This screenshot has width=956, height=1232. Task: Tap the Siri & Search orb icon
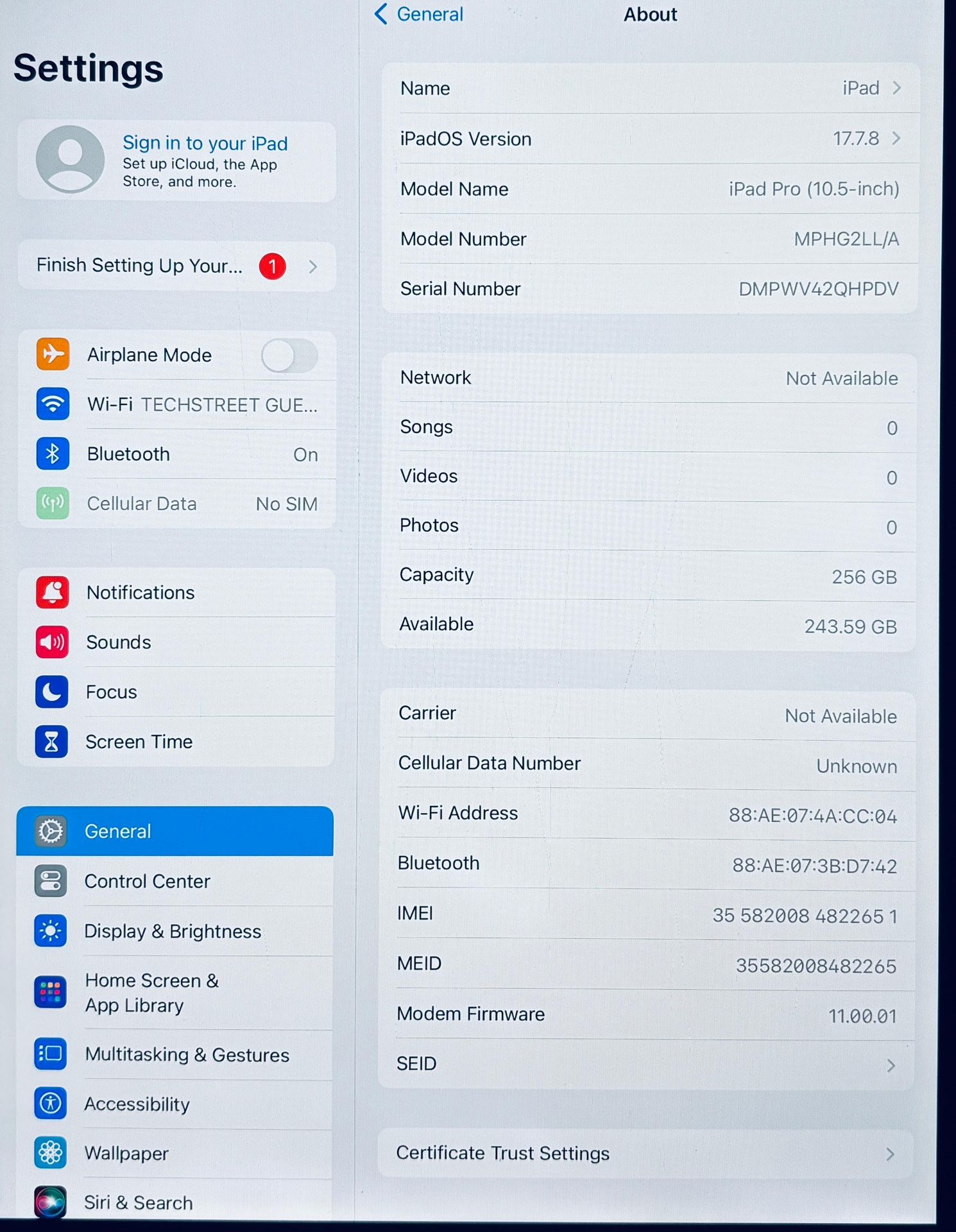[51, 1202]
